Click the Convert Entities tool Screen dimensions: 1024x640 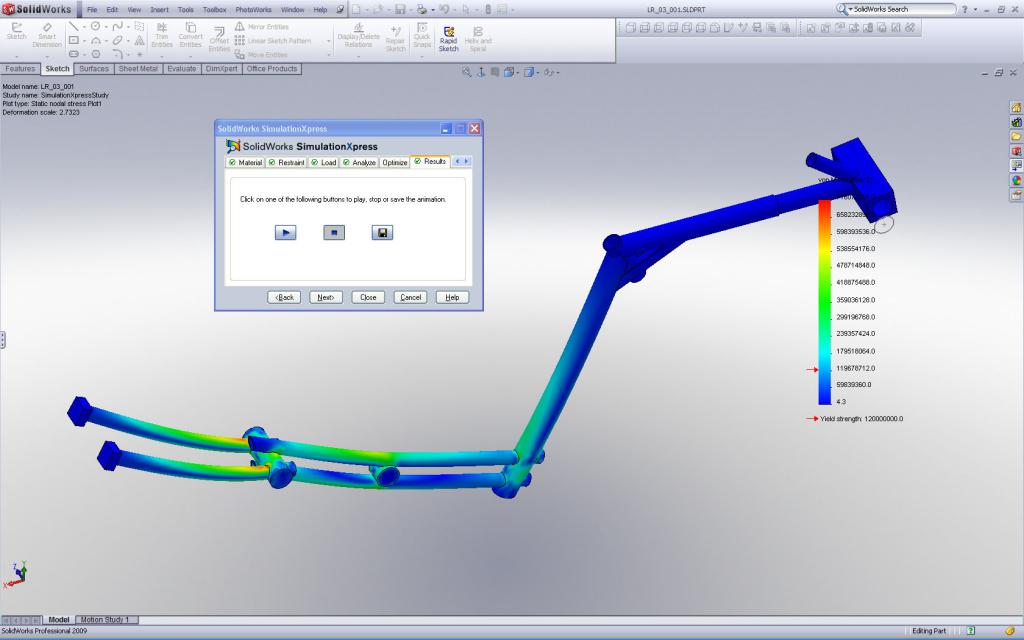click(191, 36)
